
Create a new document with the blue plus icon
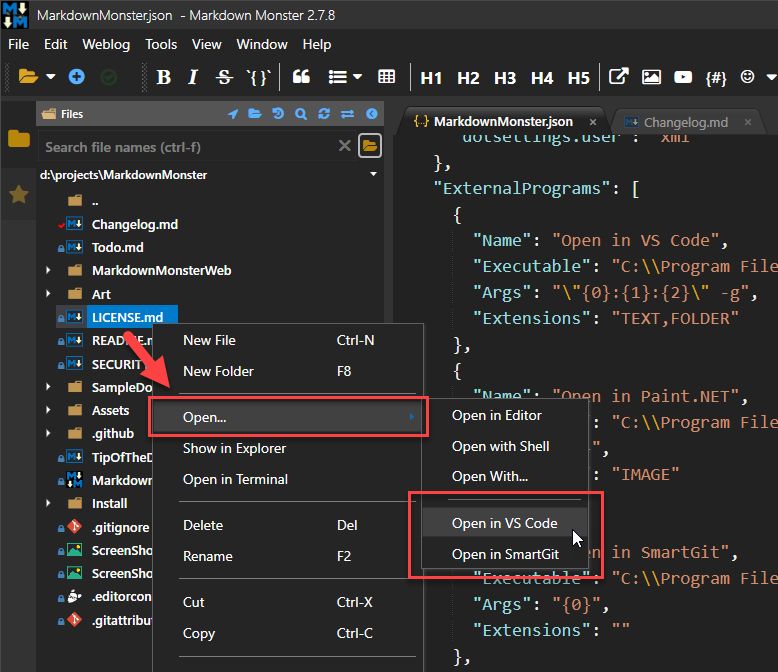(76, 76)
